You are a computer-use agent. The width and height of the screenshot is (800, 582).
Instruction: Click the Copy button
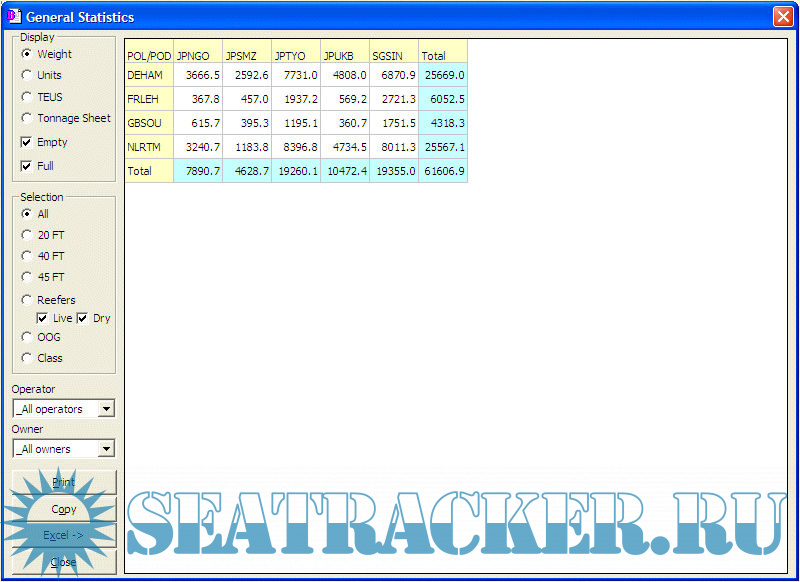tap(64, 509)
